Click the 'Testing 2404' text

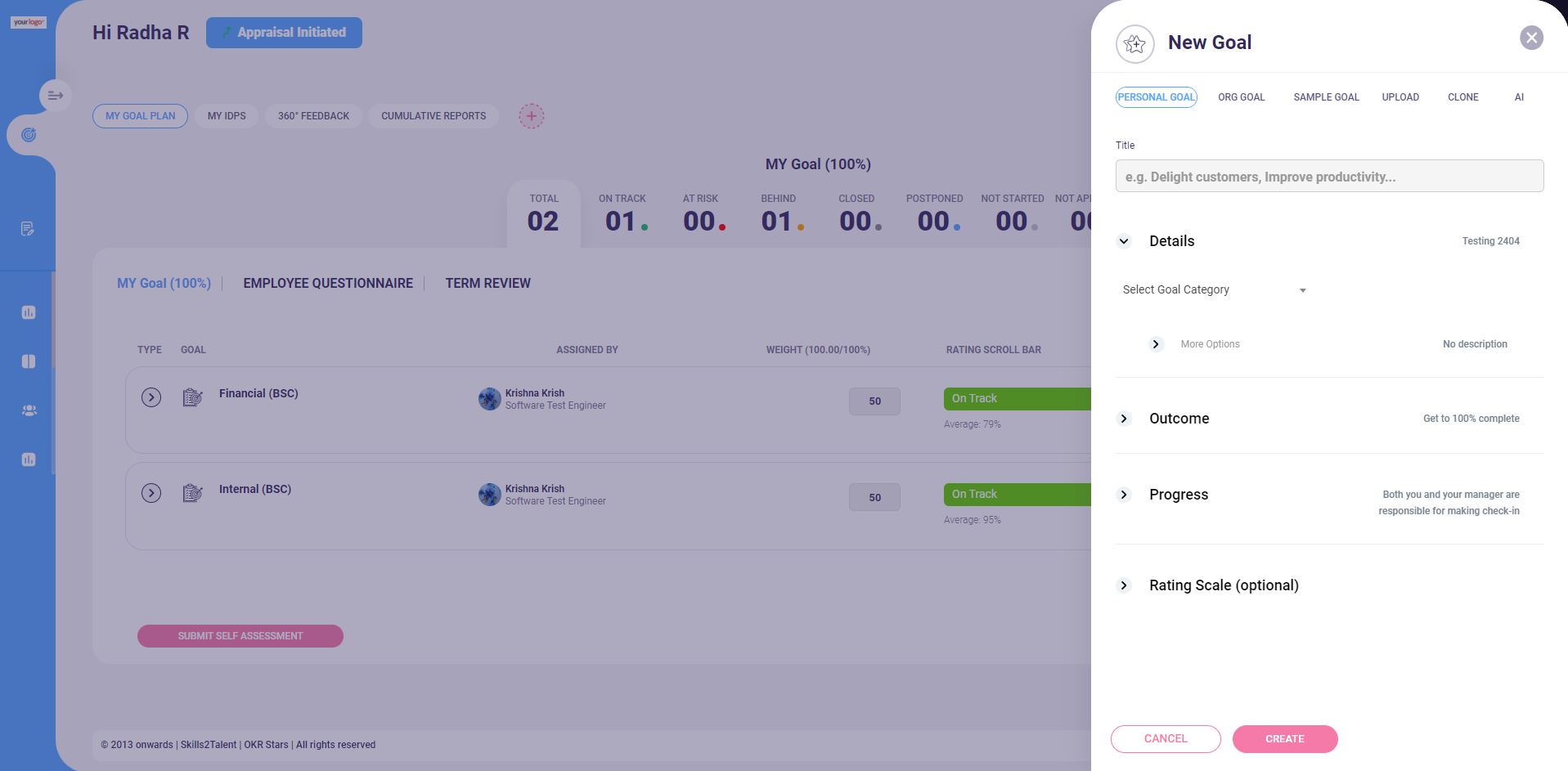(1491, 241)
